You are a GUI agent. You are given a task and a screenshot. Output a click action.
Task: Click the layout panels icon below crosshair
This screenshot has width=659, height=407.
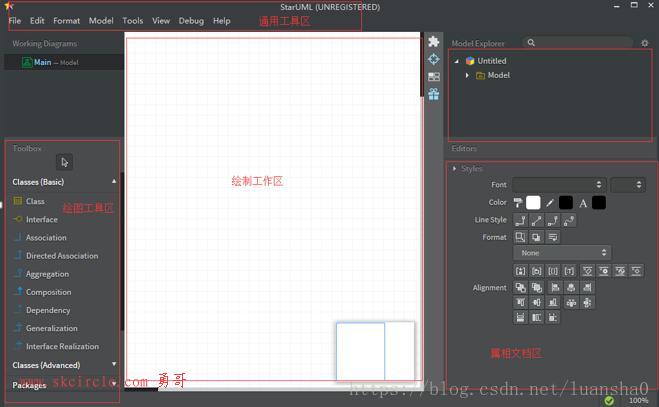coord(433,77)
